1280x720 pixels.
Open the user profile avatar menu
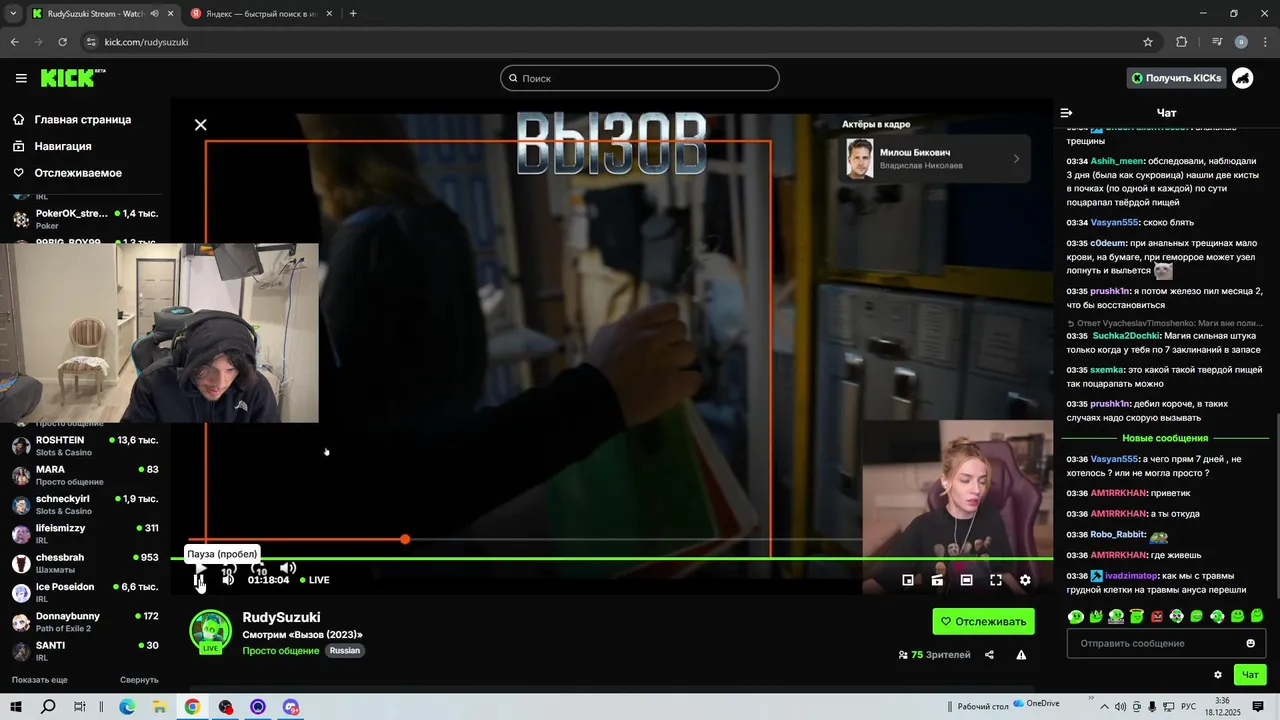tap(1243, 78)
